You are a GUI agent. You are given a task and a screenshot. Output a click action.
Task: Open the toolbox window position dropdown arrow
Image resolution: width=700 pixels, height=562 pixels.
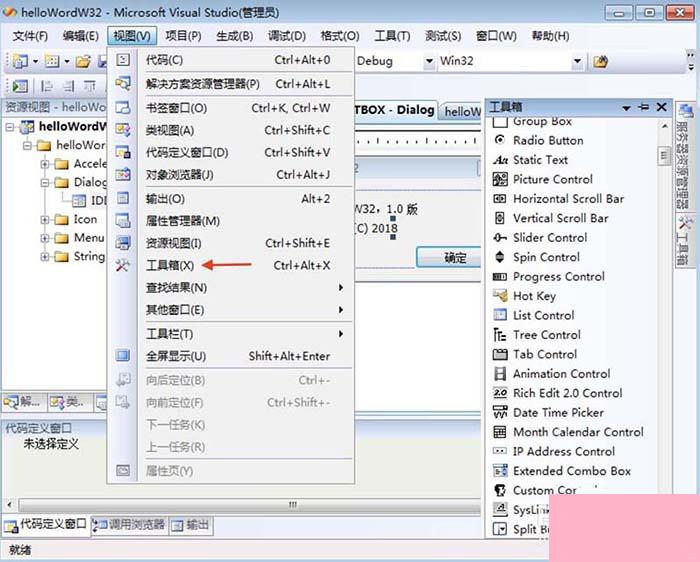[626, 108]
